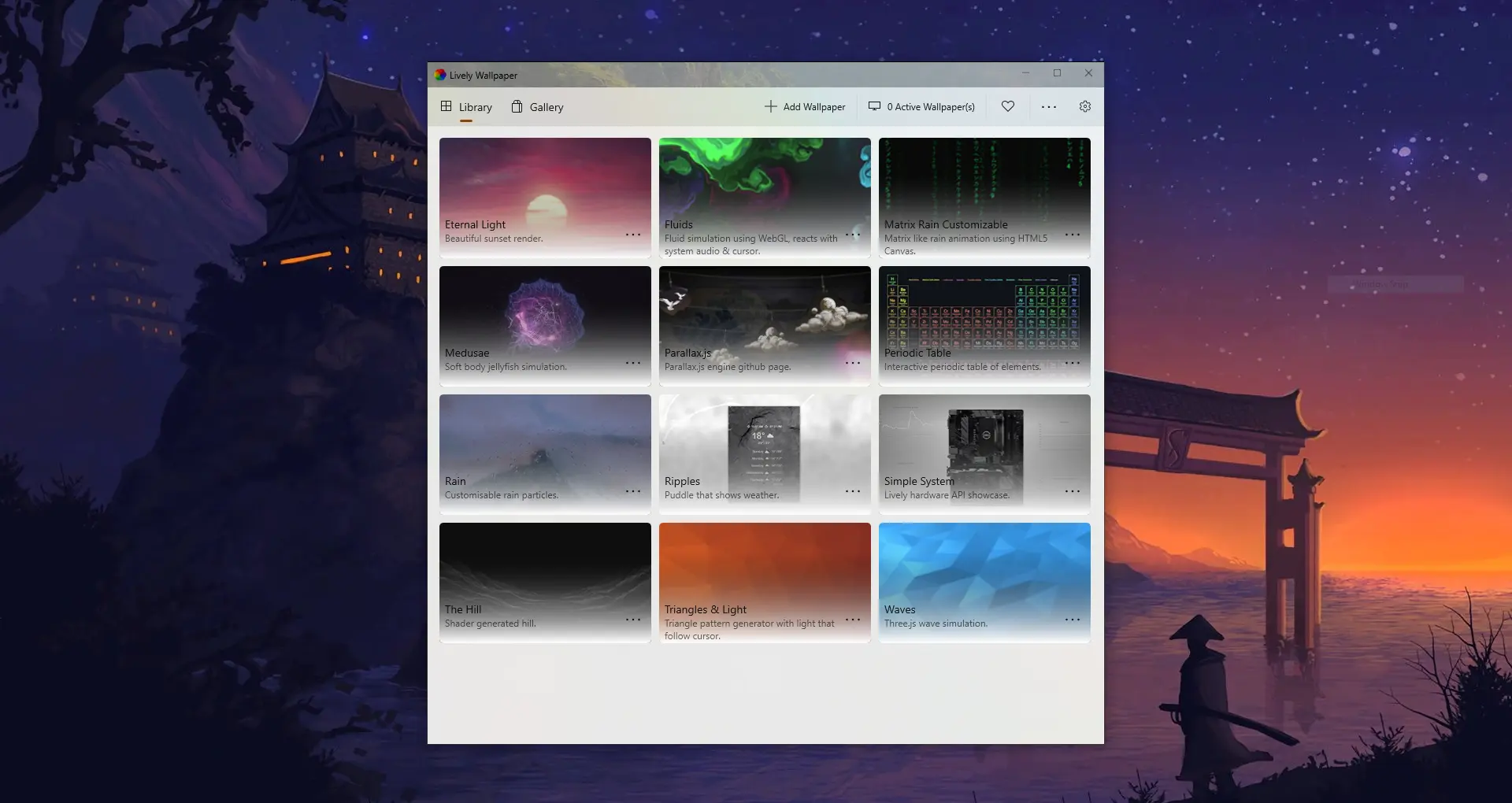1512x803 pixels.
Task: Pick the Triangles & Light wallpaper
Action: 765,571
